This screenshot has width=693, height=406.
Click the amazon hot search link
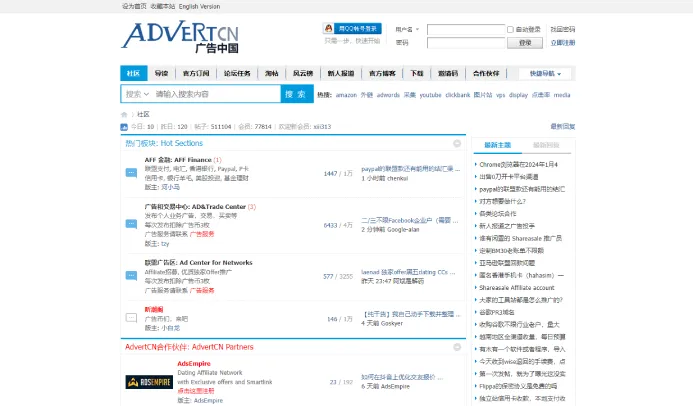pos(346,95)
